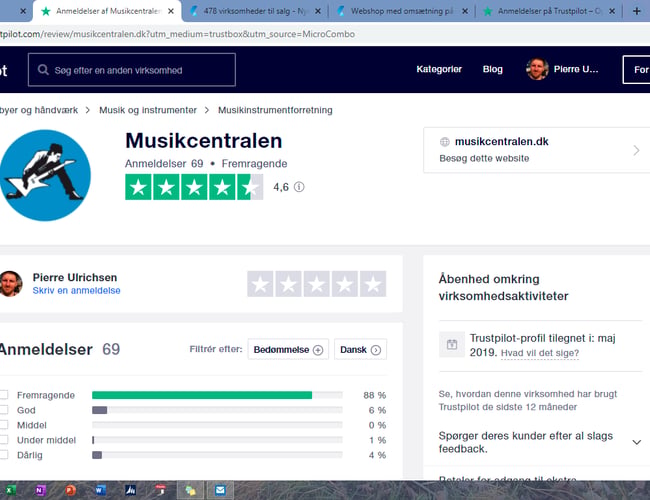The width and height of the screenshot is (650, 500).
Task: Click the Middel 0 % rating bar
Action: 217,425
